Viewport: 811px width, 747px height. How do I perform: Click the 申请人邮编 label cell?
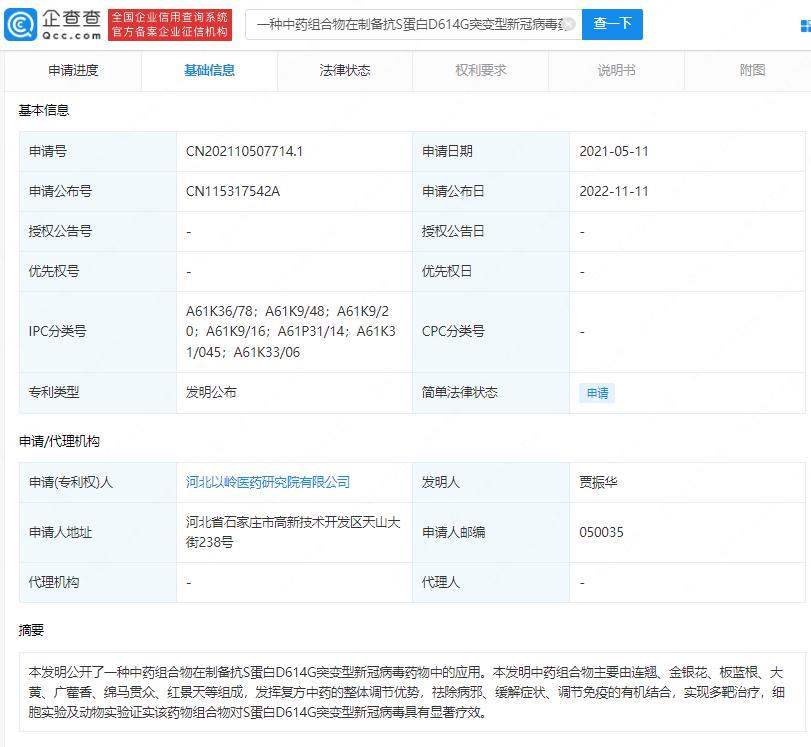coord(491,532)
